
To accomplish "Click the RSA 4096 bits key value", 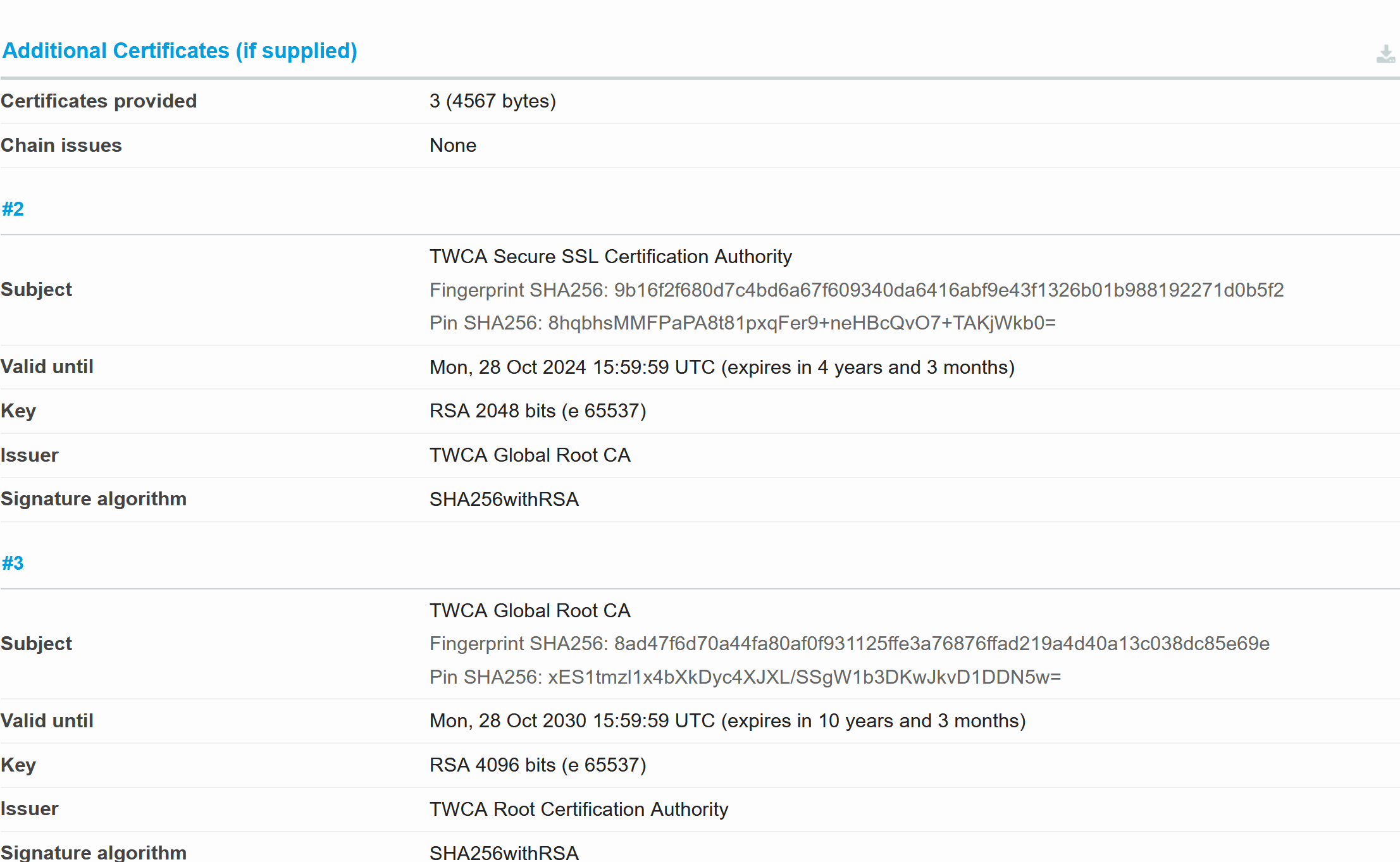I will (x=537, y=765).
